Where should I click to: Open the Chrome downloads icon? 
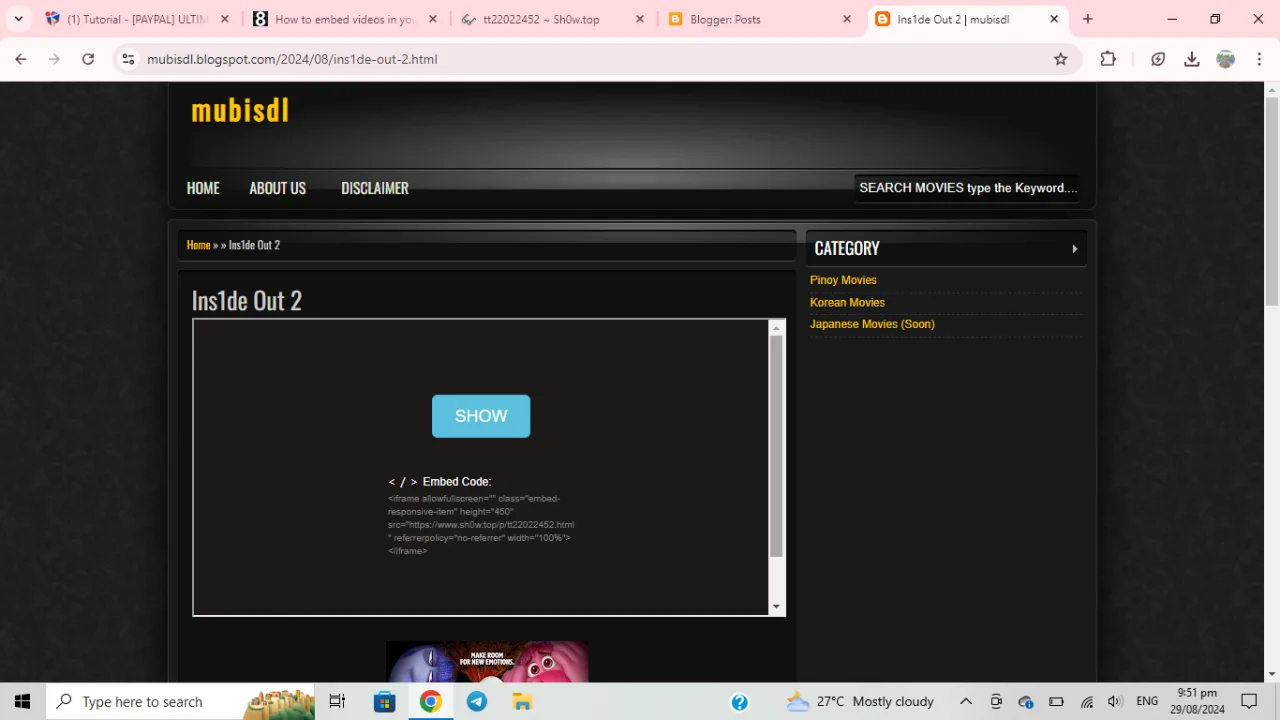1192,59
